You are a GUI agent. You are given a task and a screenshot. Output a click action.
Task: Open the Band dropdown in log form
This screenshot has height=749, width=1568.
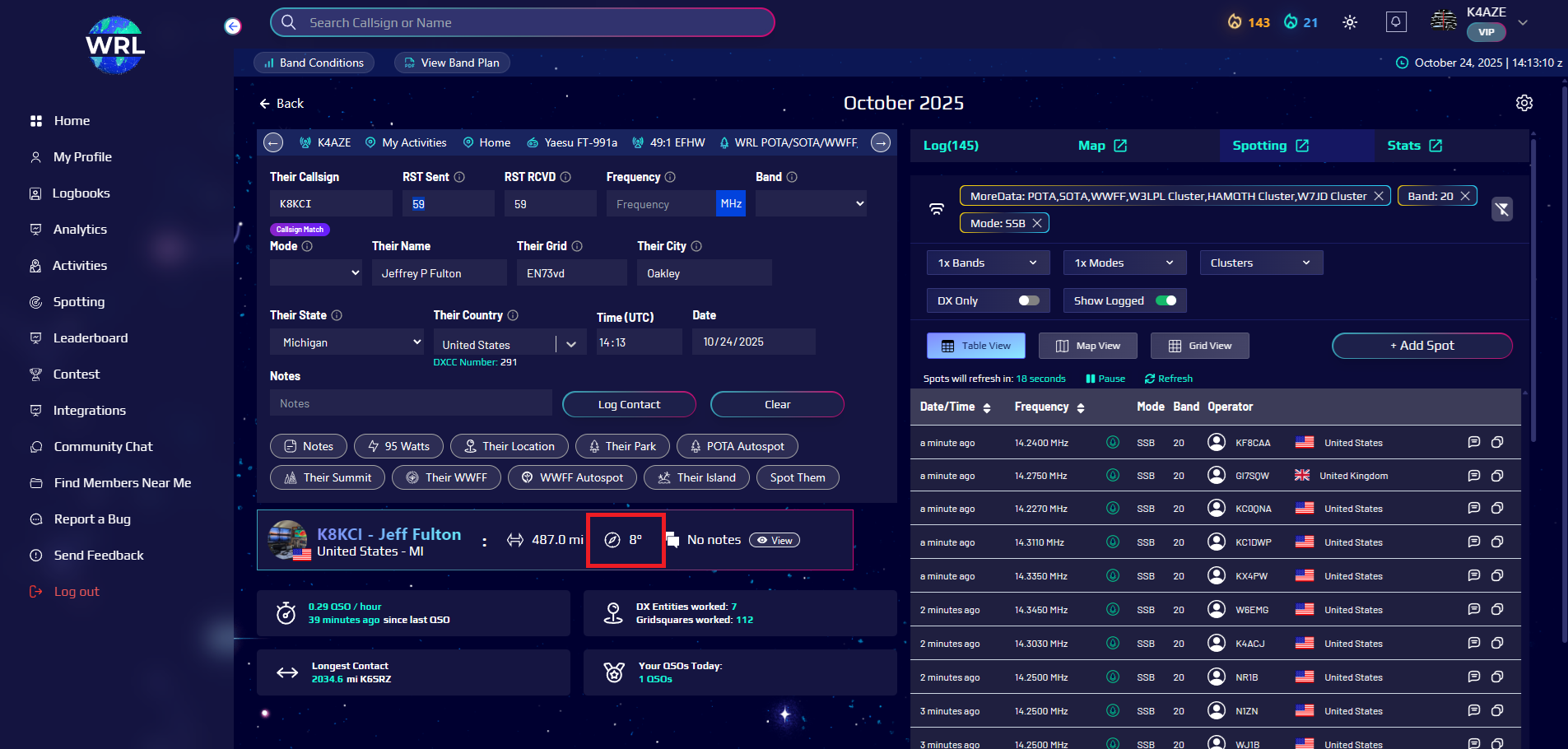[811, 203]
